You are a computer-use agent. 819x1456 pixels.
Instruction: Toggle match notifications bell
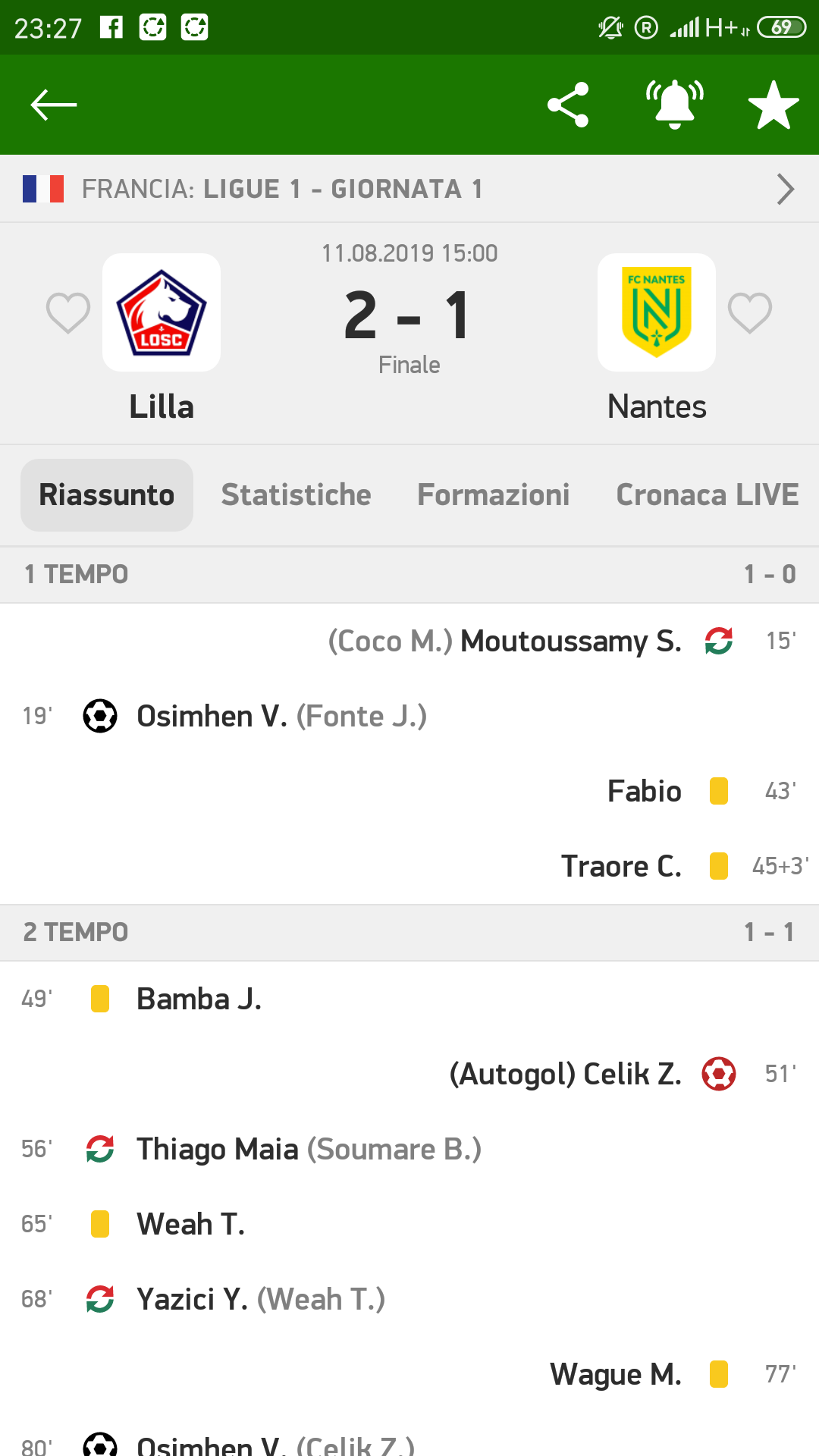click(674, 105)
